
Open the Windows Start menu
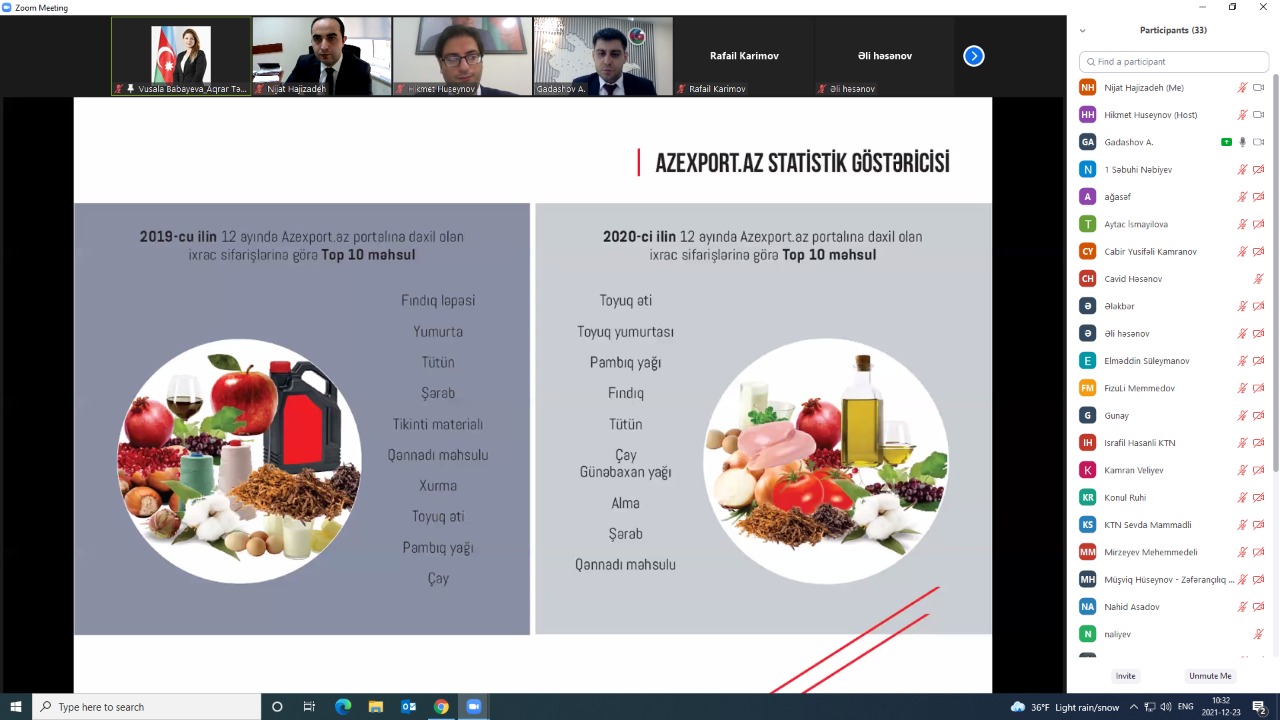click(16, 707)
